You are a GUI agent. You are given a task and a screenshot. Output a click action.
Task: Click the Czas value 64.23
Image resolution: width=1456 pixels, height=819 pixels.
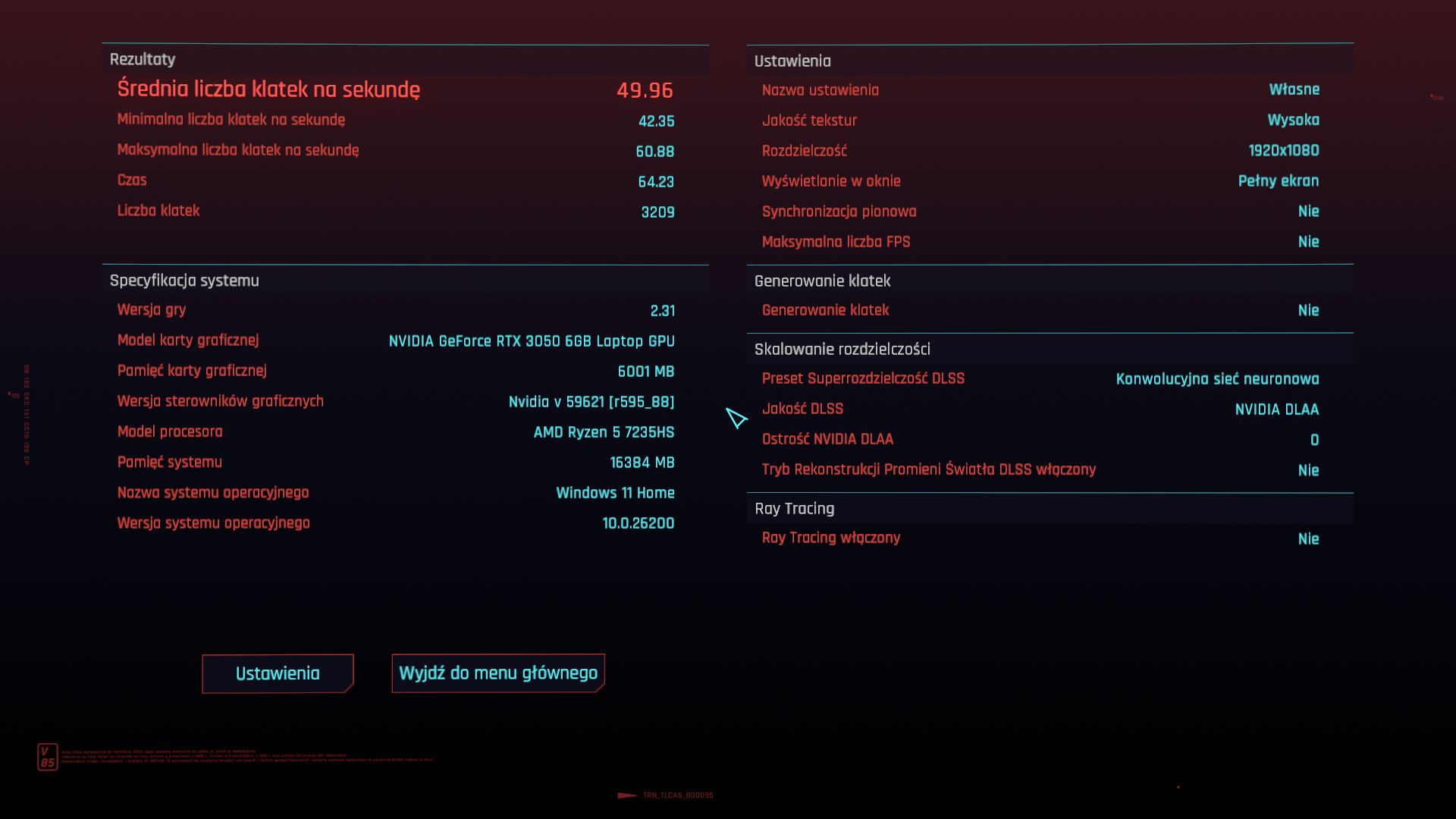[x=656, y=182]
